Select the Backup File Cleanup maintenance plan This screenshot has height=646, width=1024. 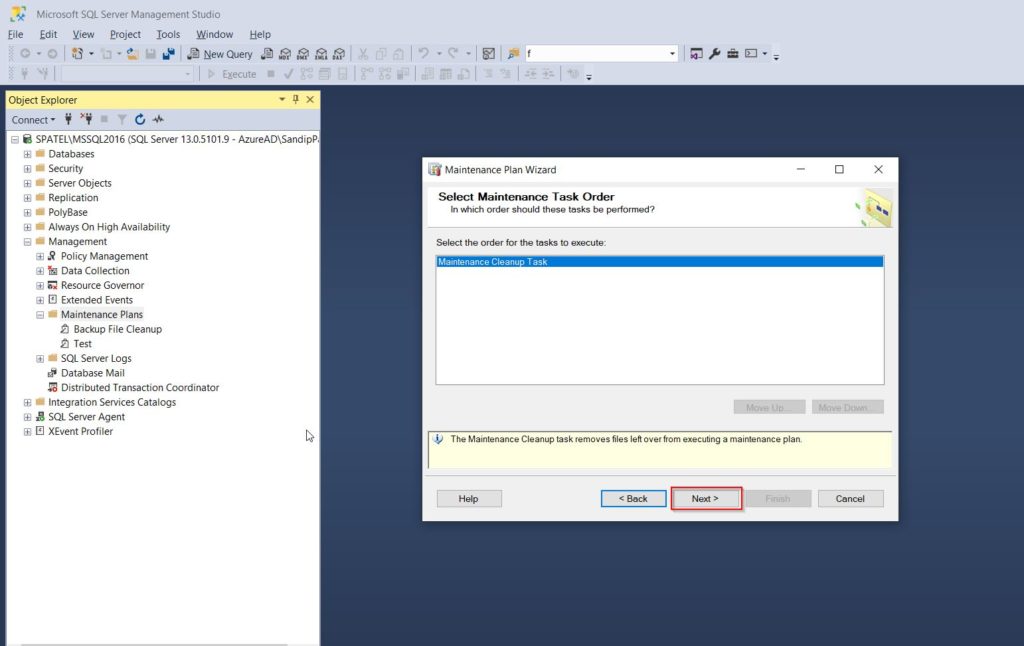pos(118,329)
